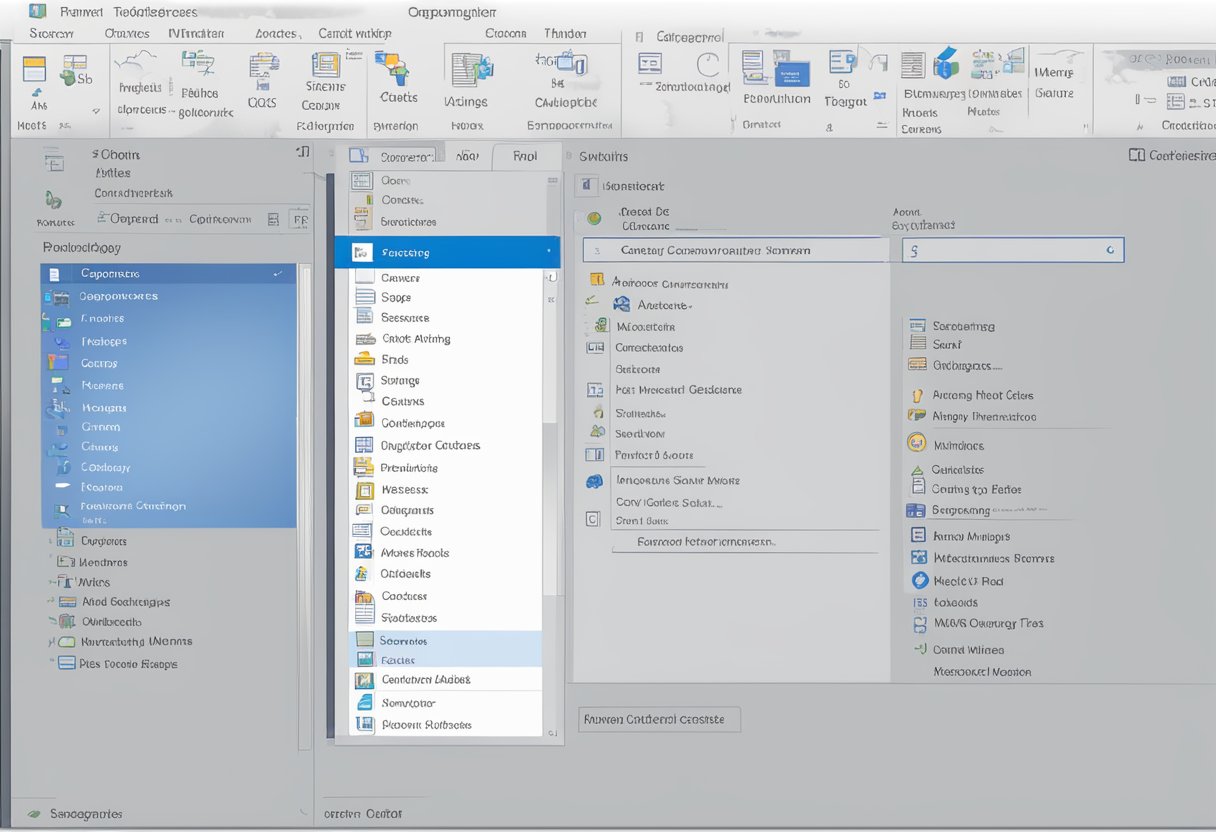Click the Canetay Conenviroutea Somren input field
Image resolution: width=1216 pixels, height=832 pixels.
coord(736,250)
